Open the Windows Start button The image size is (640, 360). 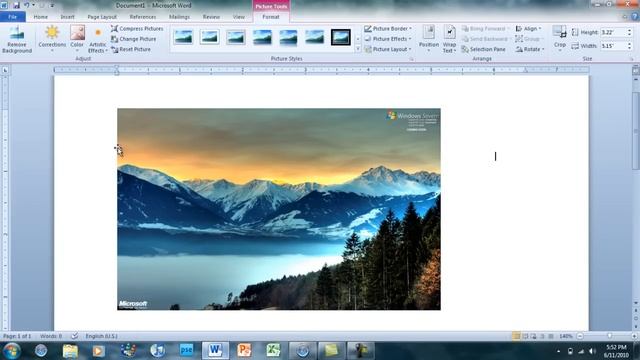pyautogui.click(x=11, y=351)
